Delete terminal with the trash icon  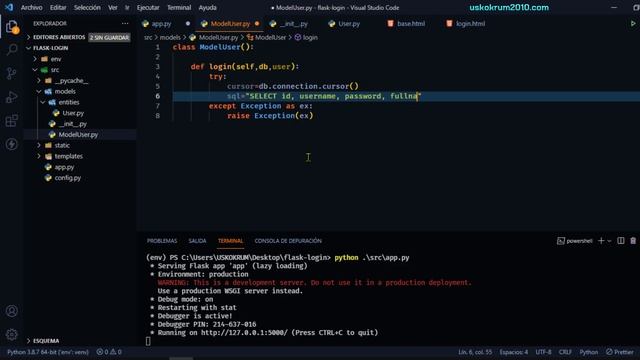coord(633,241)
